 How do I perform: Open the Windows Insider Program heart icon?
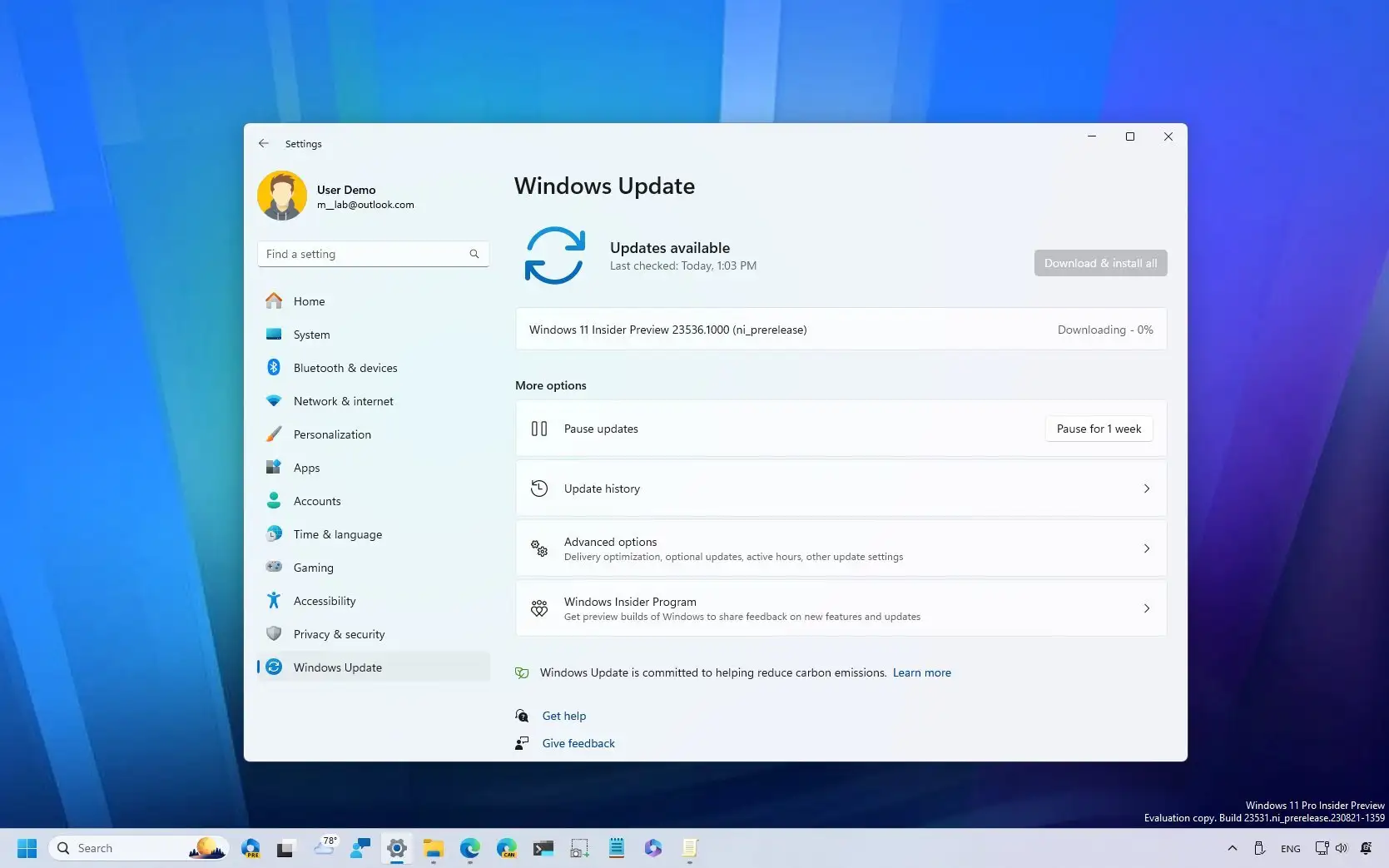tap(539, 608)
